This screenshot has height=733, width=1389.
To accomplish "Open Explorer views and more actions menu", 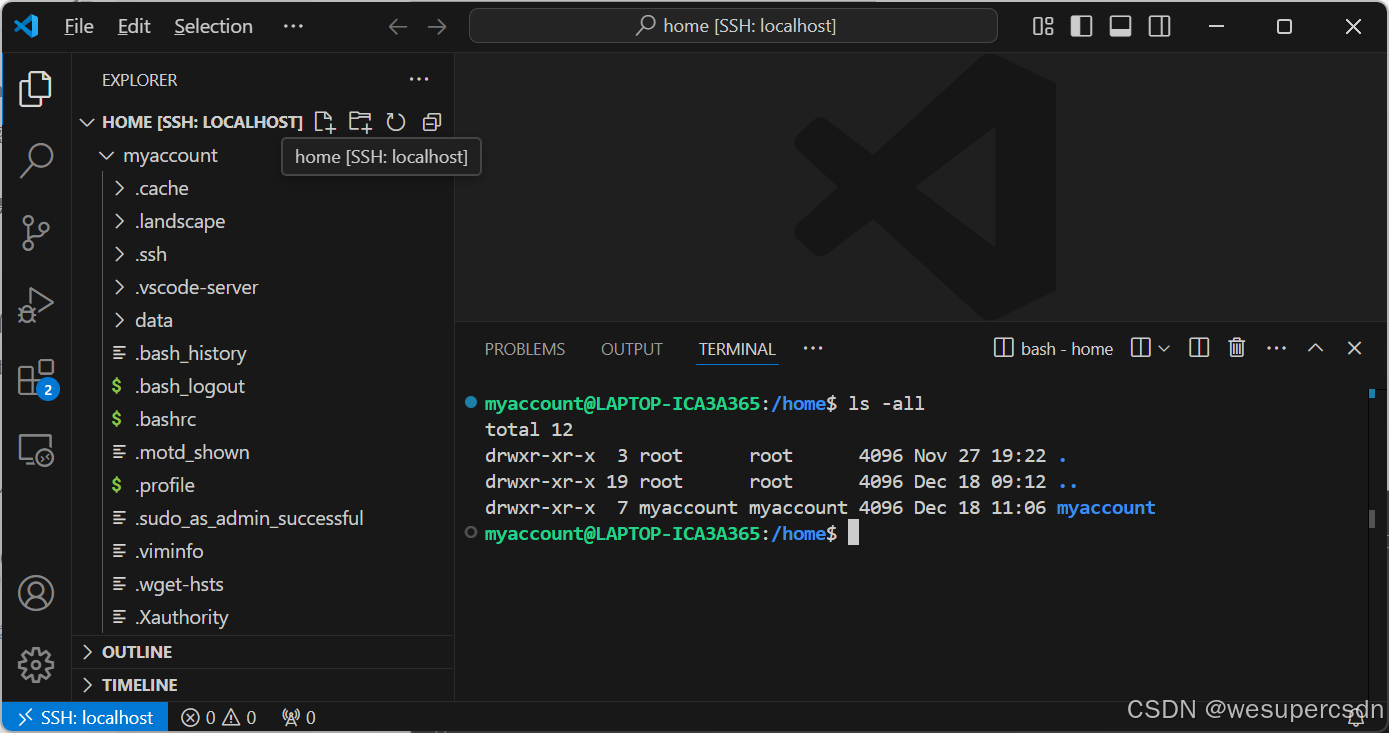I will (x=419, y=80).
